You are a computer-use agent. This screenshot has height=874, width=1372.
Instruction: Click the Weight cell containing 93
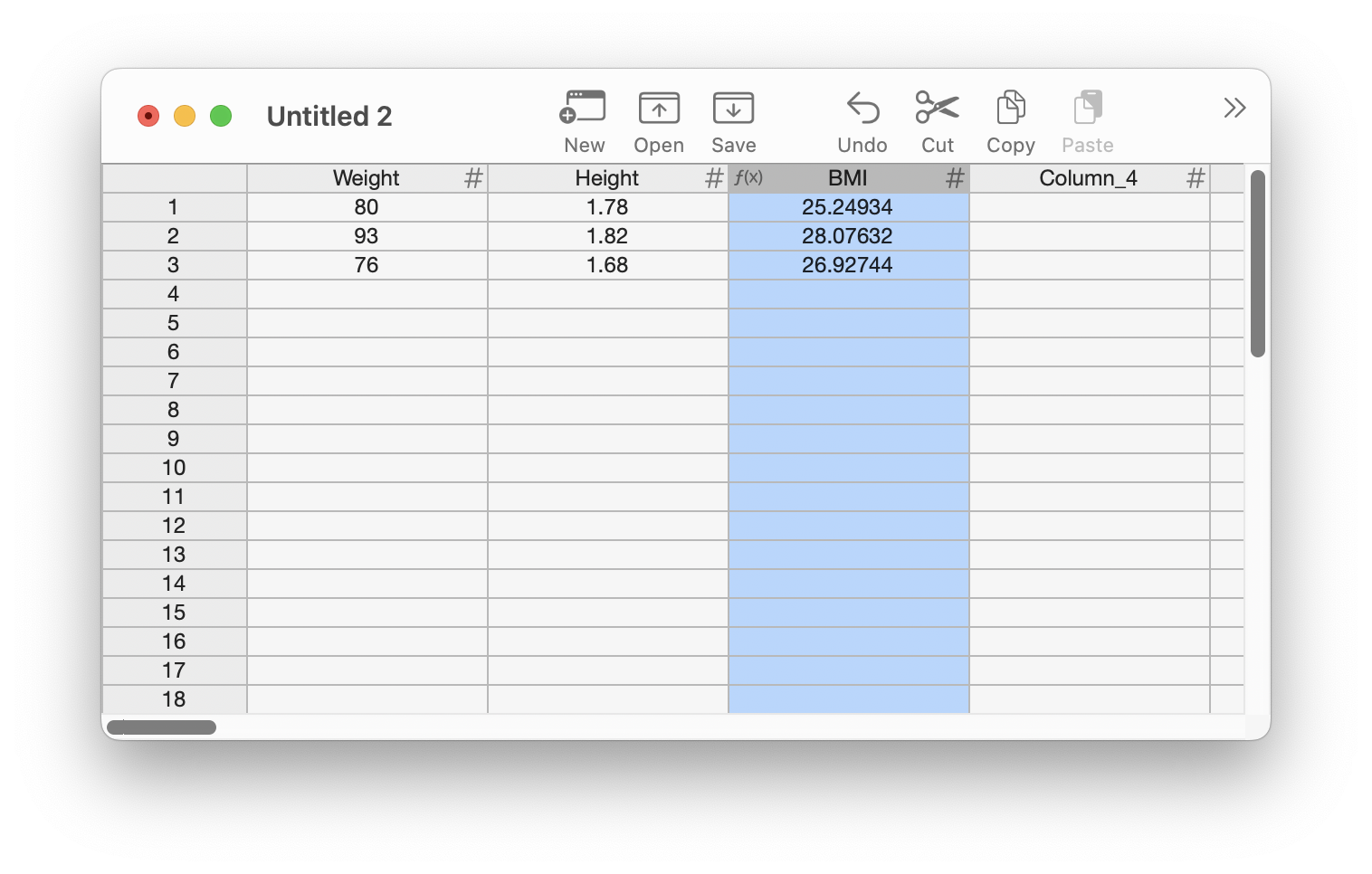367,236
